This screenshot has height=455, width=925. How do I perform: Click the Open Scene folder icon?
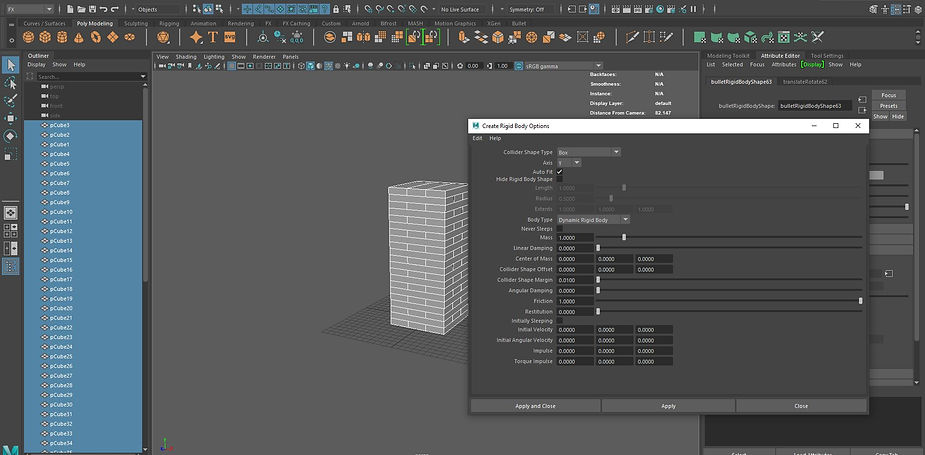(81, 9)
